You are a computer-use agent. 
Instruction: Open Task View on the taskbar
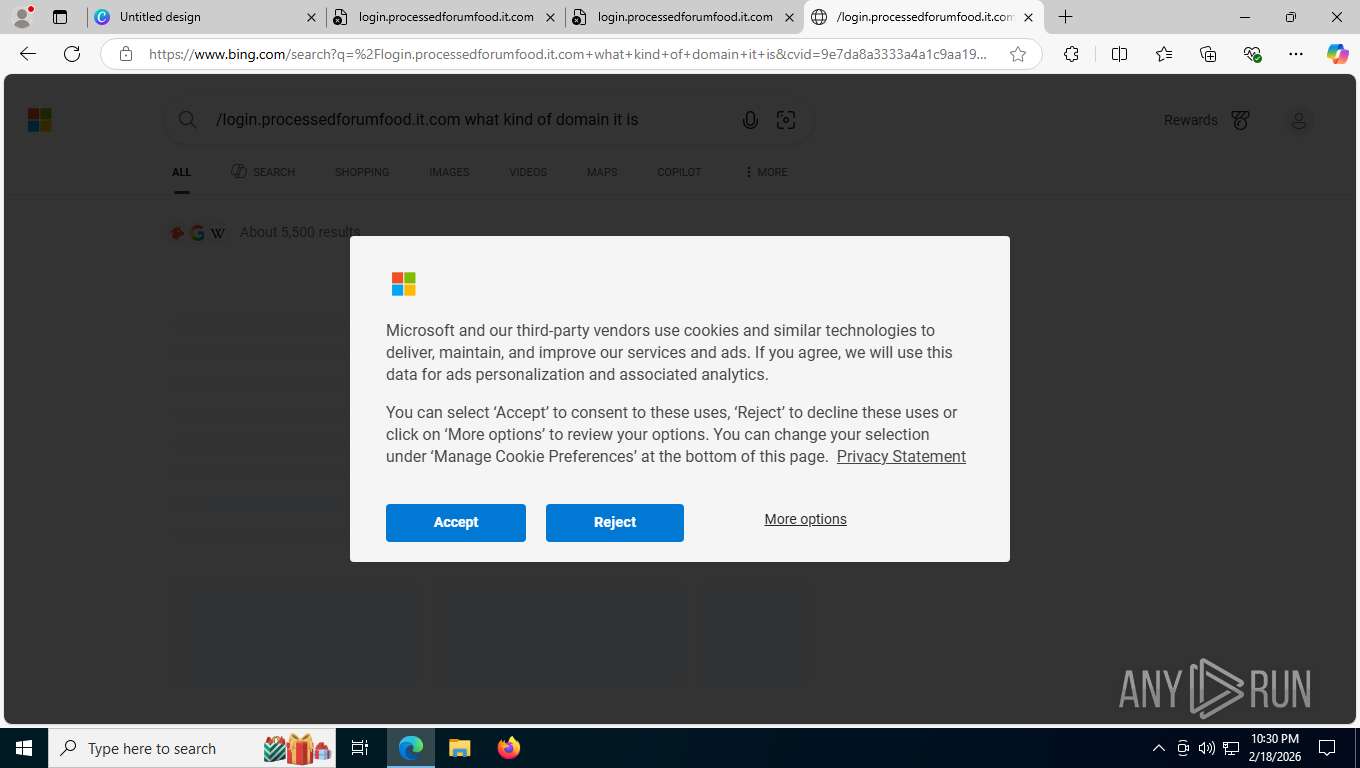[x=360, y=748]
